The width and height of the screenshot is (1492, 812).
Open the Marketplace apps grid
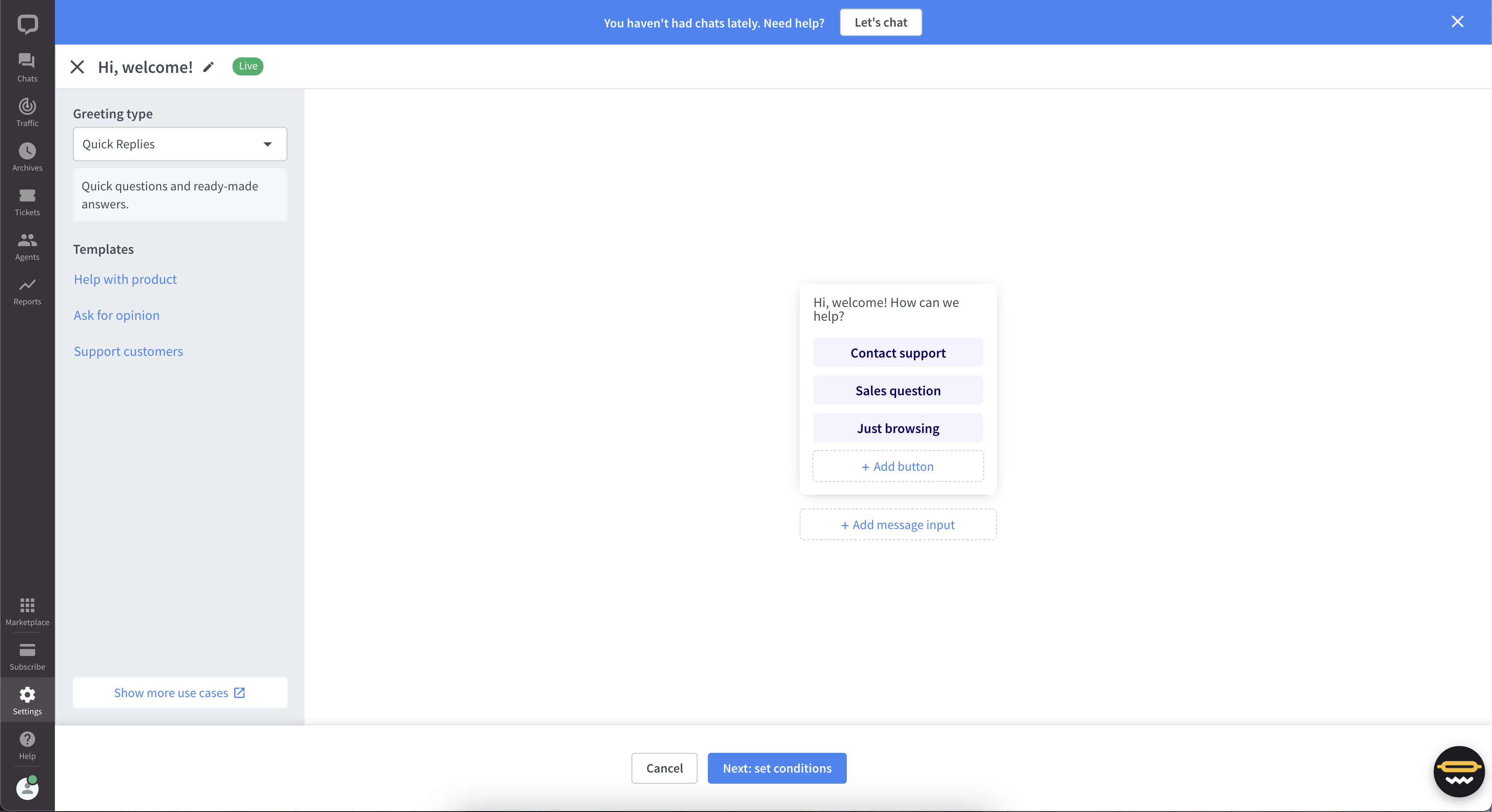pos(27,611)
